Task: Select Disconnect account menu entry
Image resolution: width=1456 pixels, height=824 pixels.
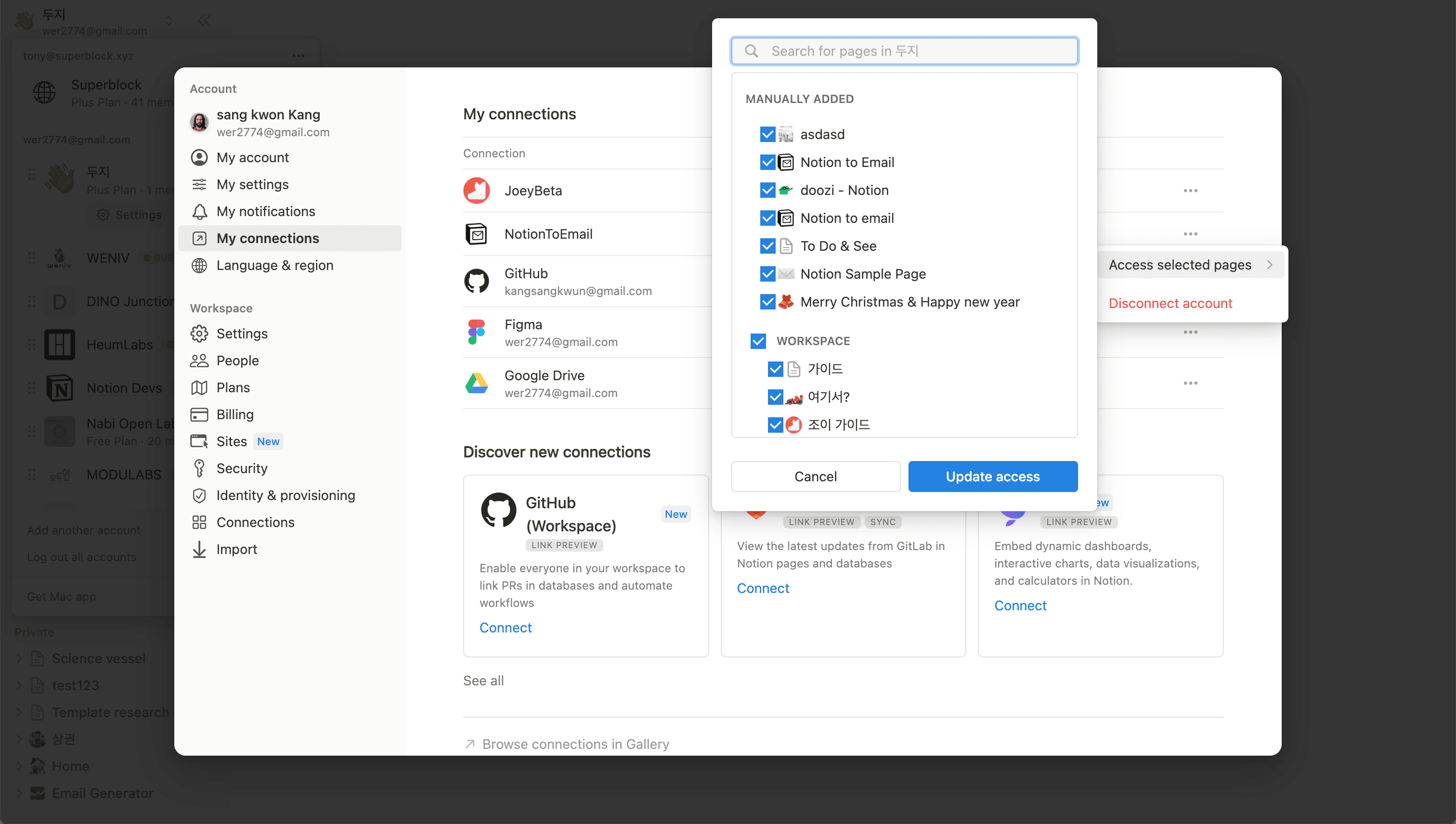Action: (1170, 303)
